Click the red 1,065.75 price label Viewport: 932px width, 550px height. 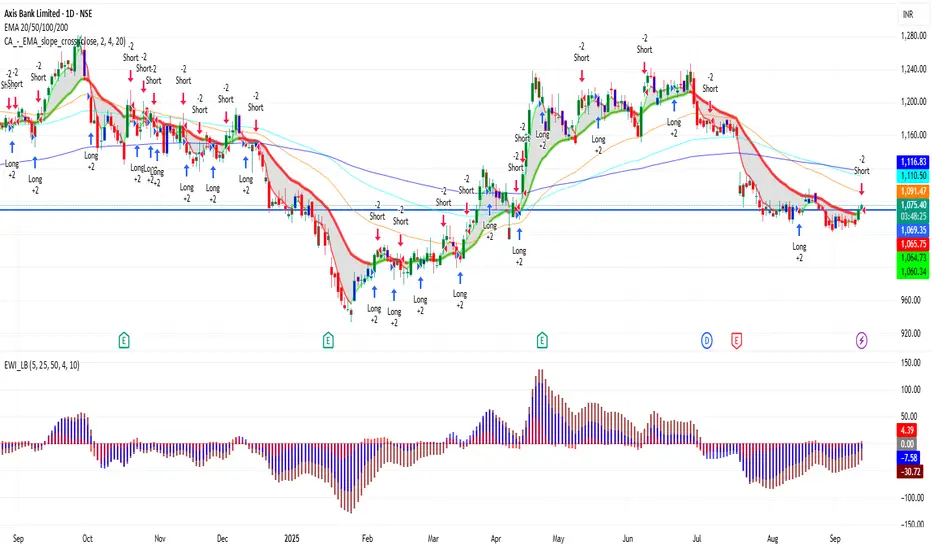tap(913, 244)
